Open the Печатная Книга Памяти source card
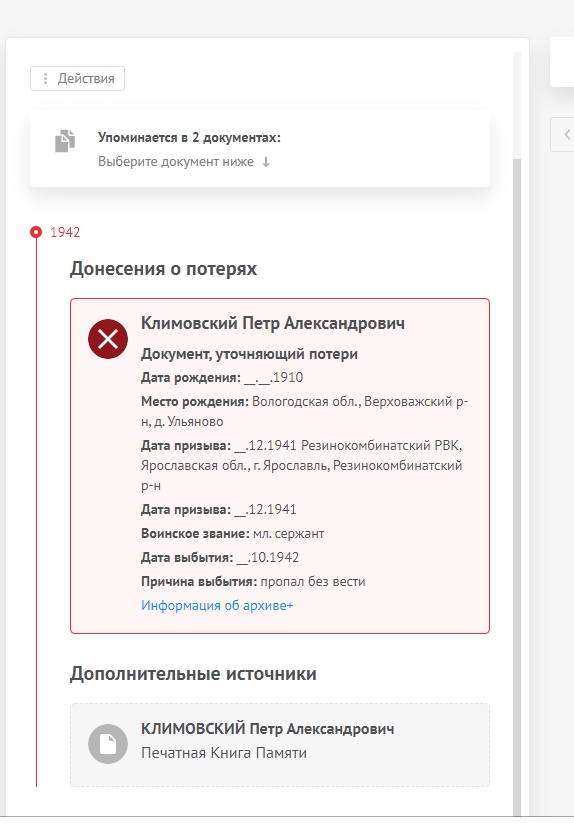 [x=280, y=745]
